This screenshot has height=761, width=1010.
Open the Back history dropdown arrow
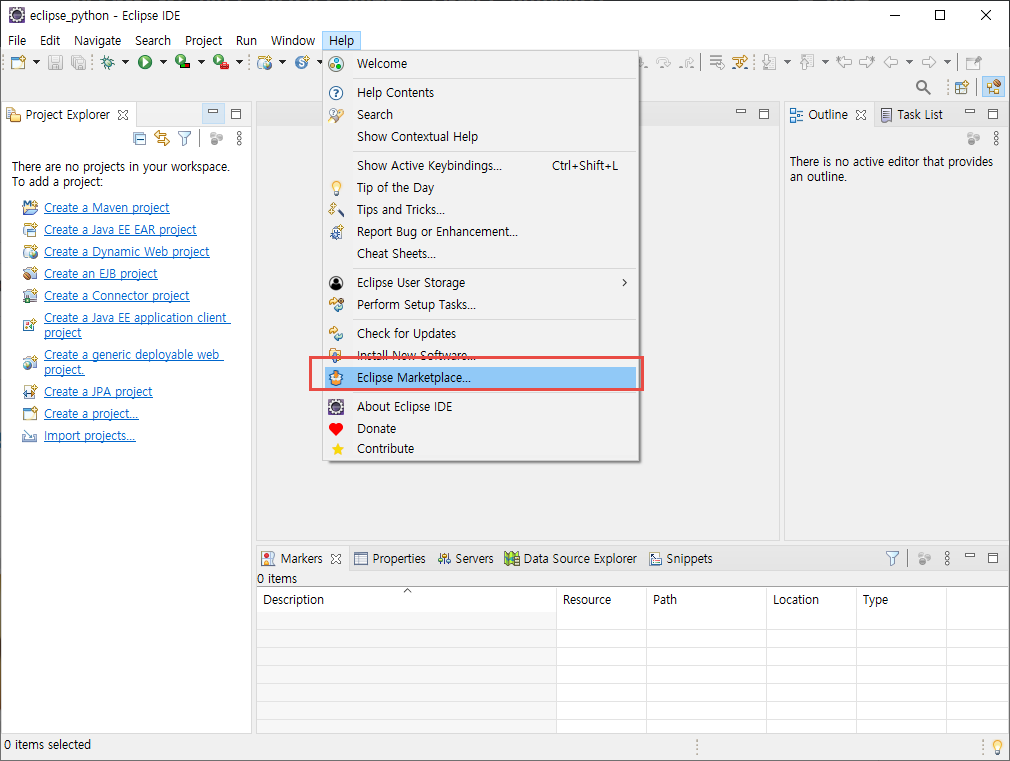[910, 63]
